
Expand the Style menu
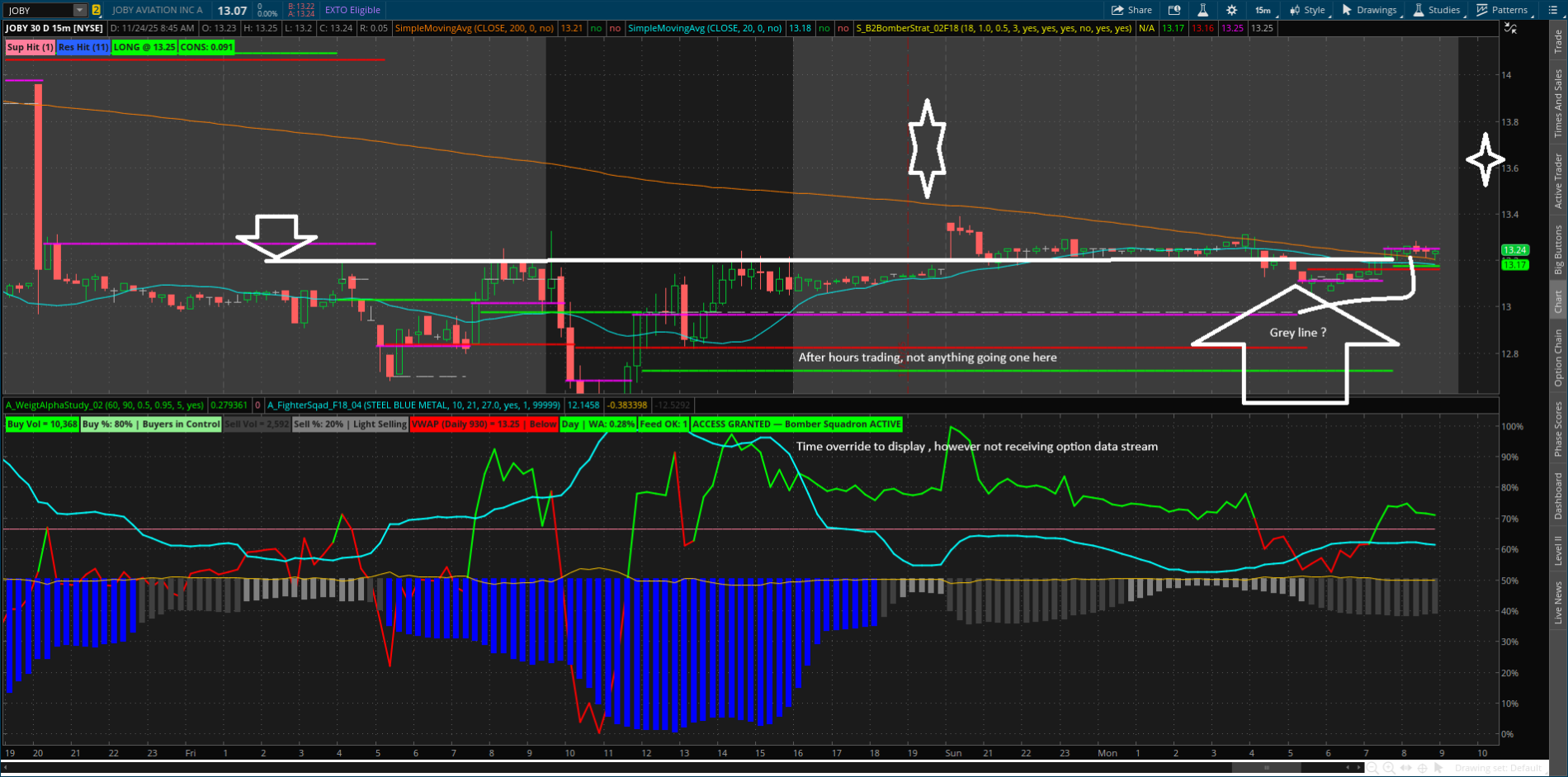pos(1307,10)
